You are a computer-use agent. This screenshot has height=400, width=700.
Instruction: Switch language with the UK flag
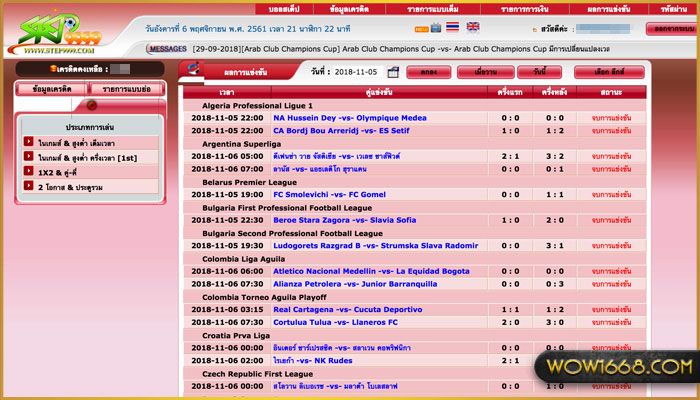tap(472, 27)
